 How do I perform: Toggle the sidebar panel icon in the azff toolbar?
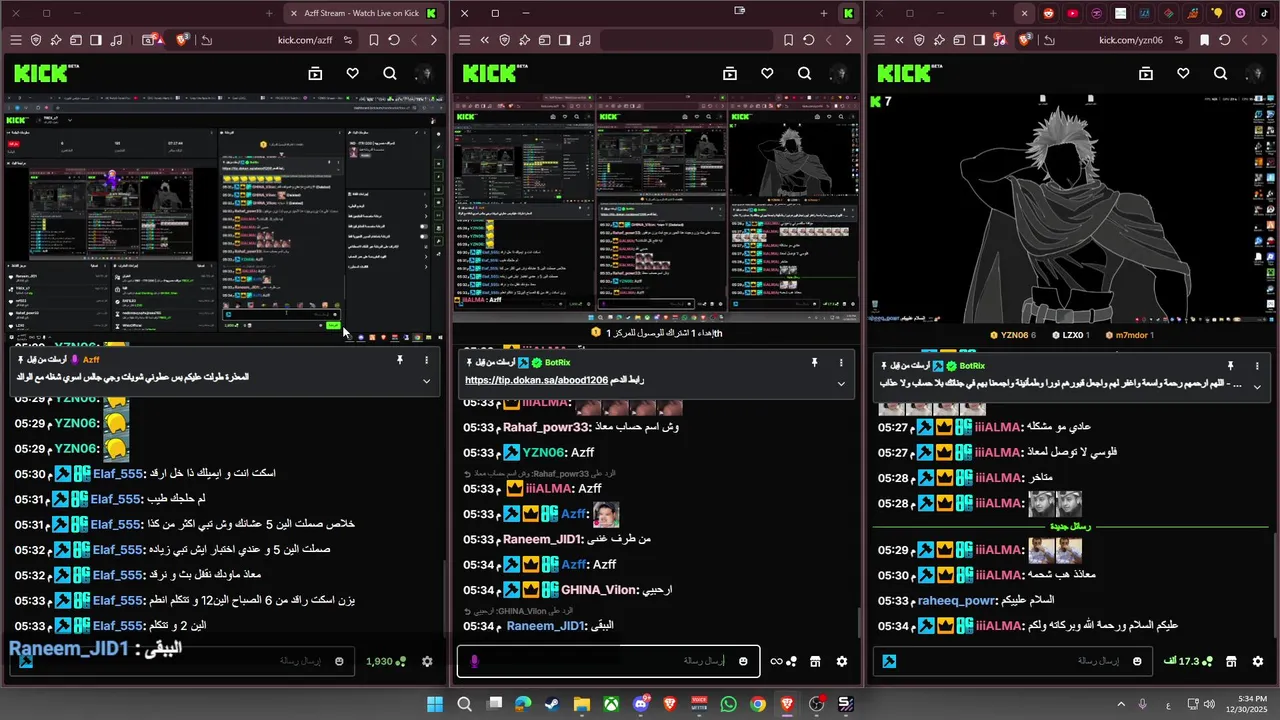(x=96, y=40)
